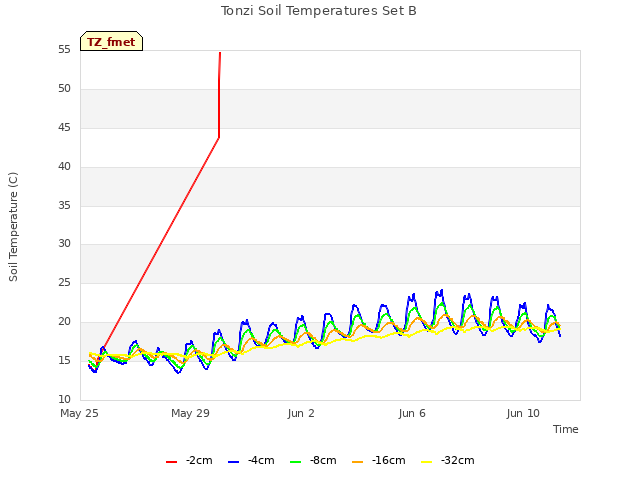Click the 45 y-axis tick label
This screenshot has width=640, height=480.
[x=64, y=128]
